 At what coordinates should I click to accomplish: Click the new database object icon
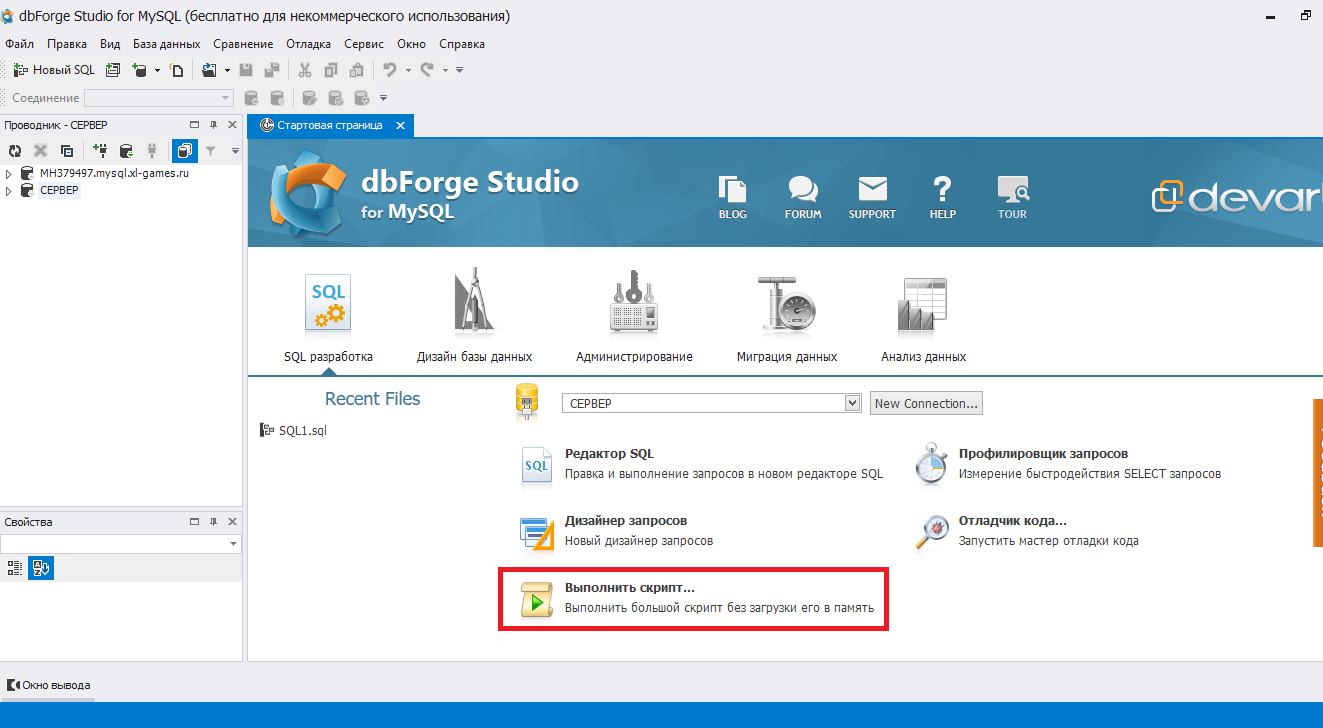tap(140, 70)
